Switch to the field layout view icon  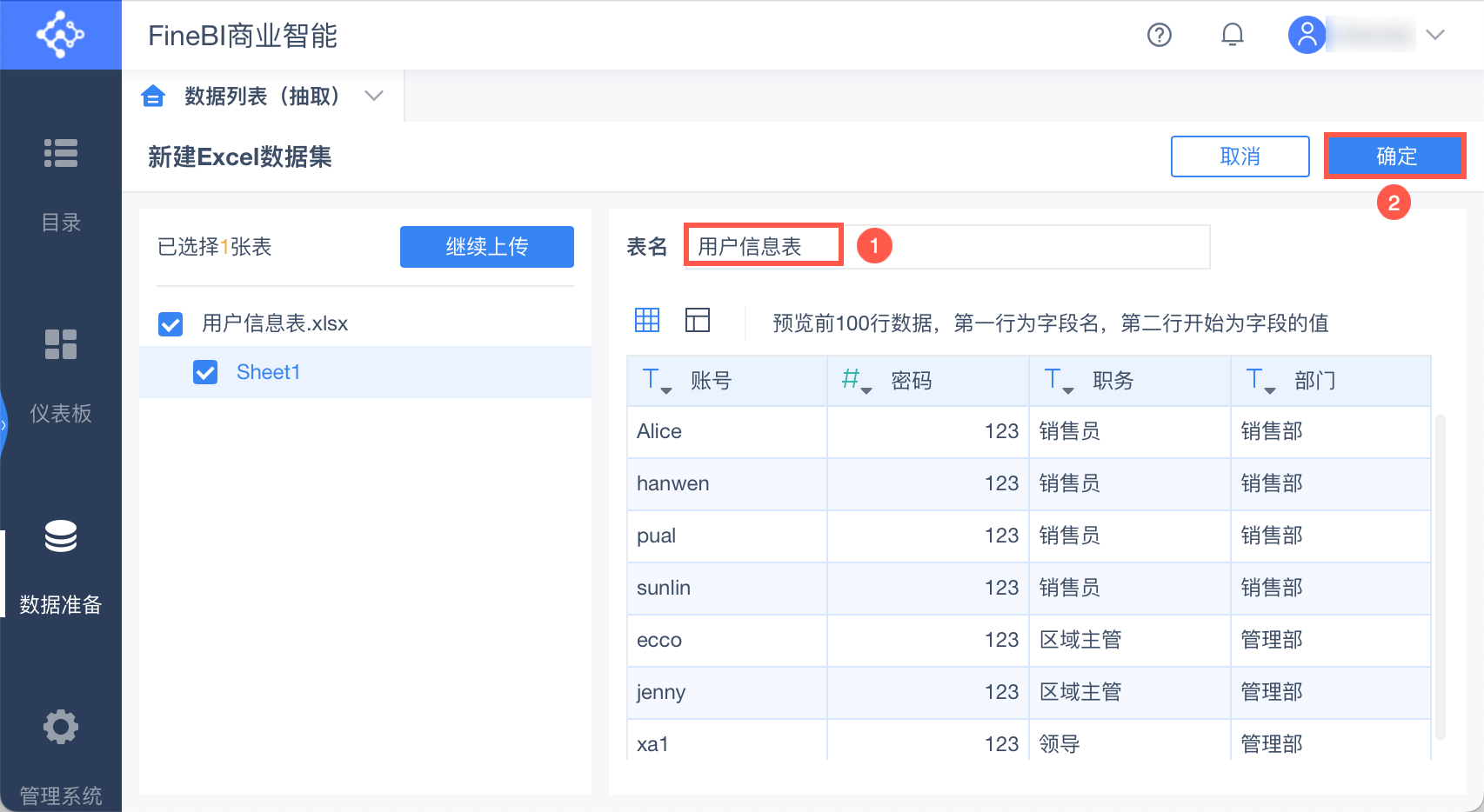coord(698,320)
